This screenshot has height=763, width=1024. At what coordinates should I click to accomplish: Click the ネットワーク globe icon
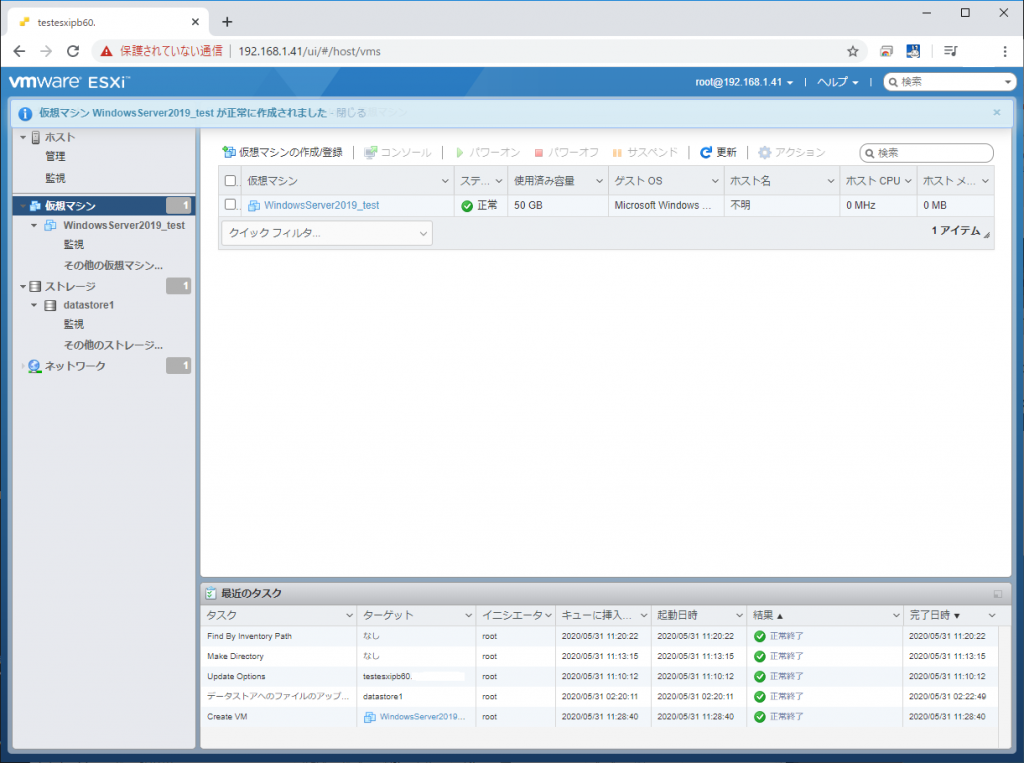click(35, 366)
